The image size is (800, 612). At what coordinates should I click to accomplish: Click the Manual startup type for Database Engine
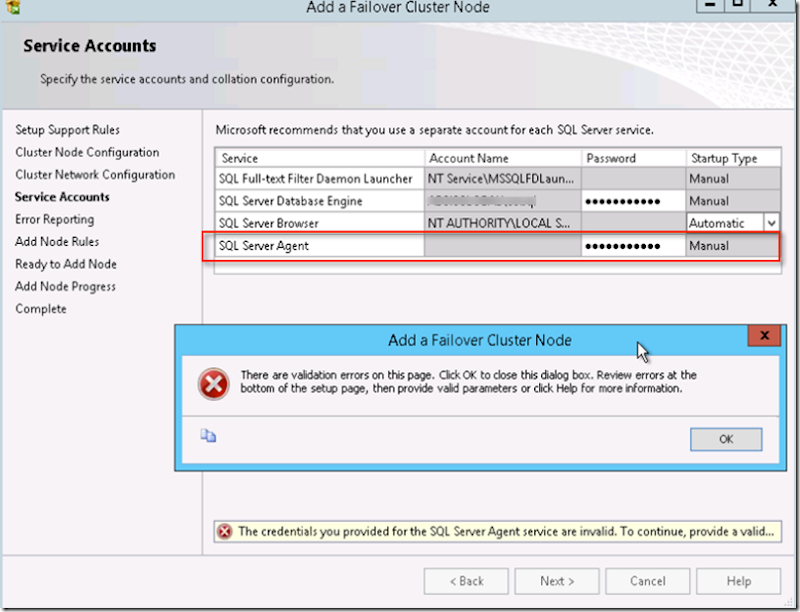733,201
